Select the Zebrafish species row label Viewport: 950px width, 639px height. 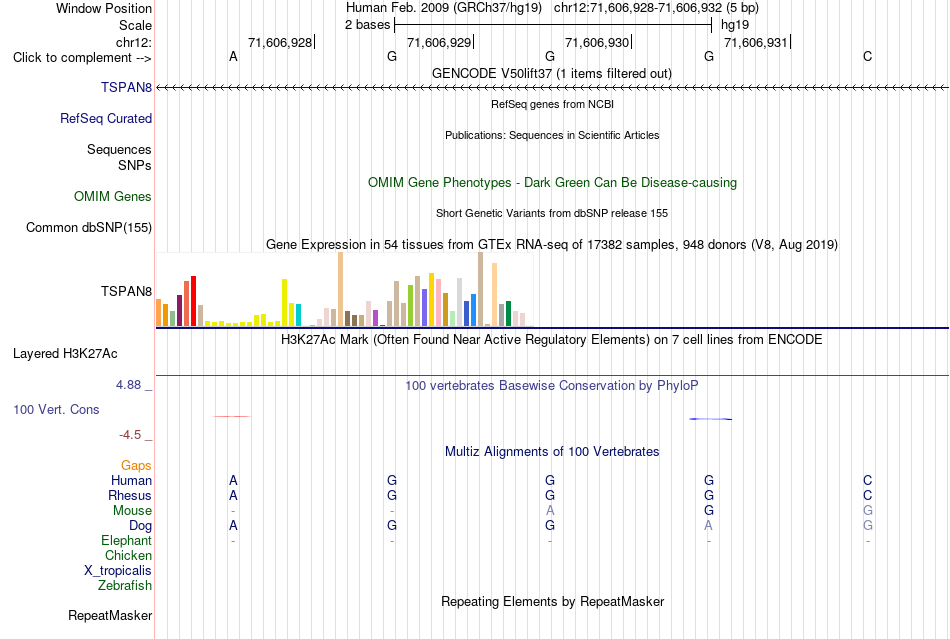pos(125,586)
